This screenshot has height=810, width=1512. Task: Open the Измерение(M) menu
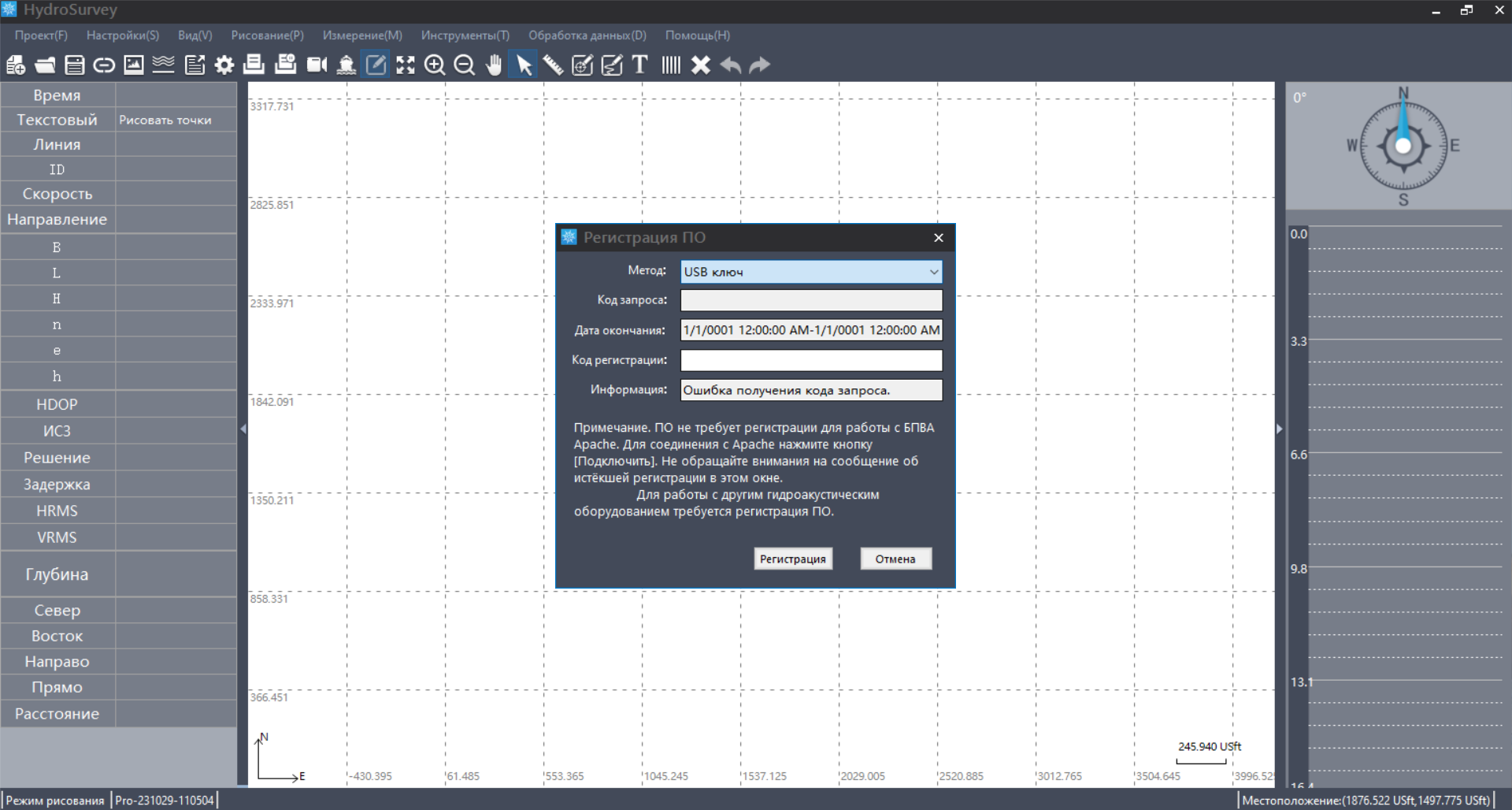[362, 35]
